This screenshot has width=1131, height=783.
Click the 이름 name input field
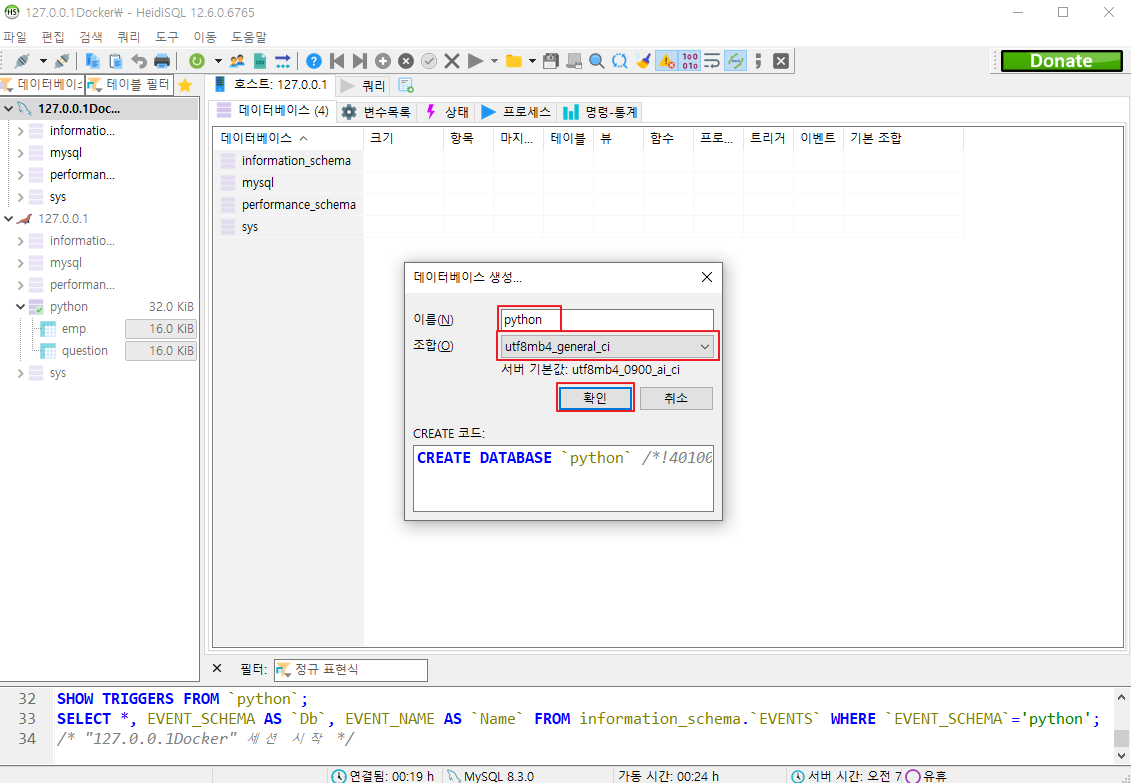pyautogui.click(x=606, y=319)
